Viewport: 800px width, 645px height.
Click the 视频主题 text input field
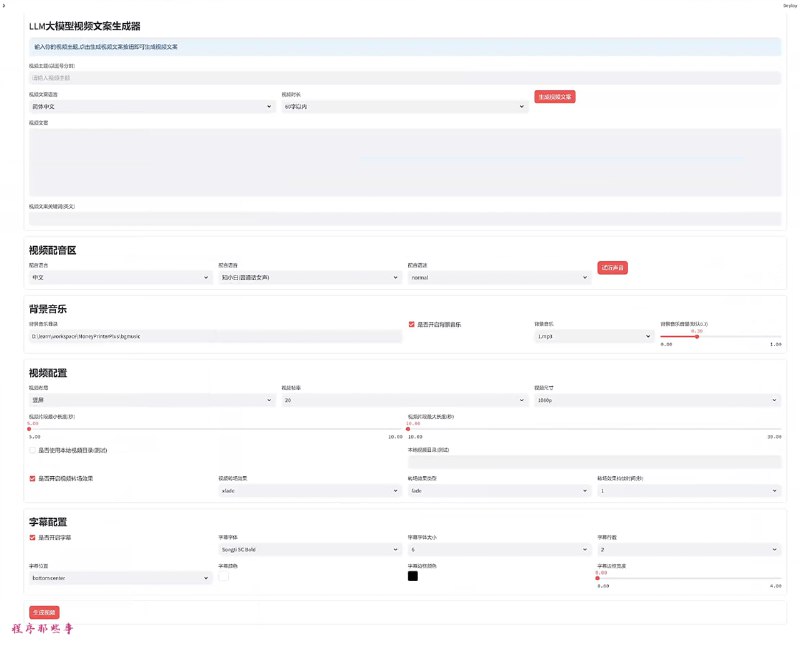click(x=404, y=77)
